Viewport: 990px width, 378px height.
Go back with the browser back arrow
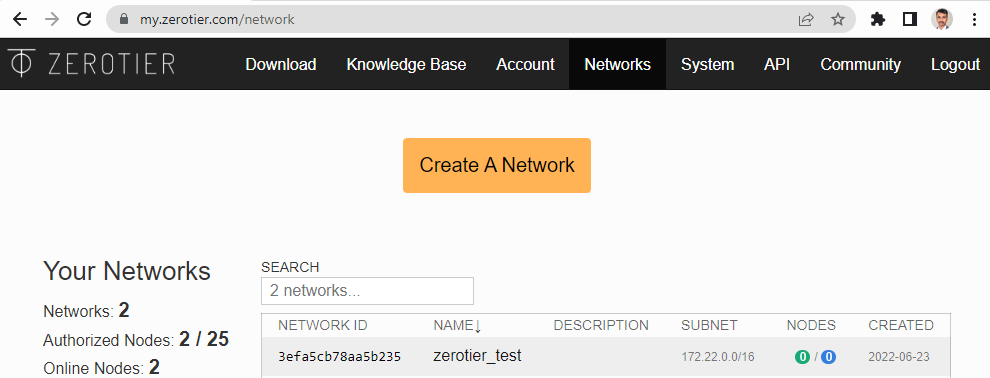(20, 20)
